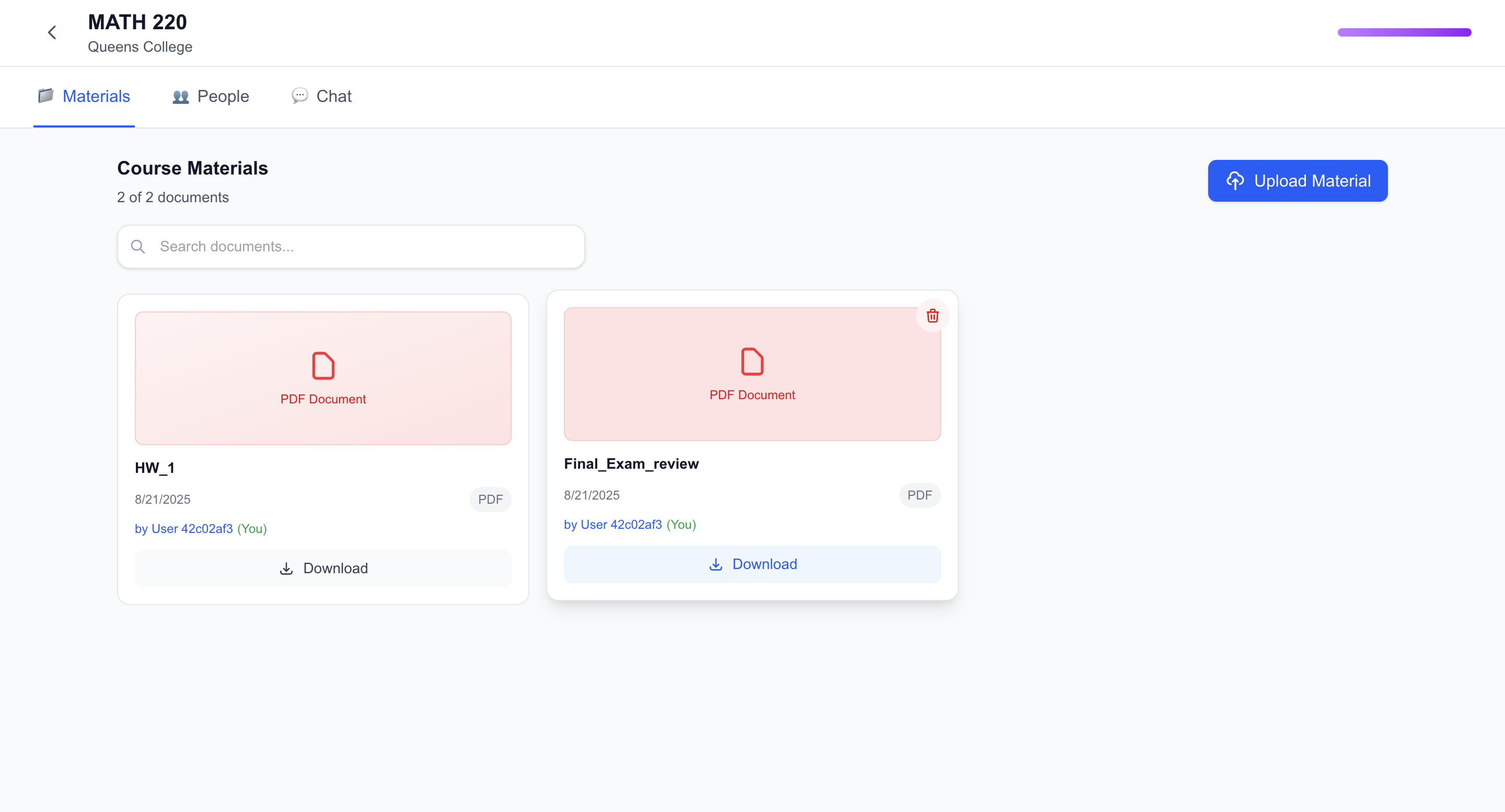This screenshot has height=812, width=1505.
Task: Click the upload cloud icon
Action: [1235, 181]
